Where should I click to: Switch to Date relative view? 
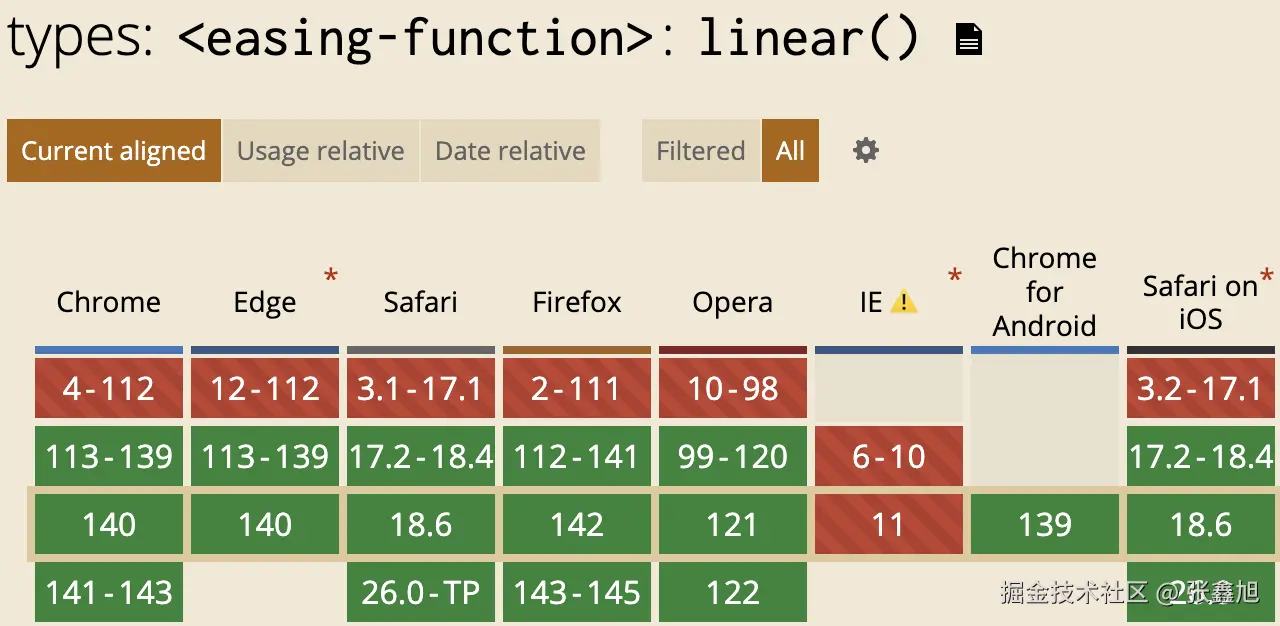point(510,151)
